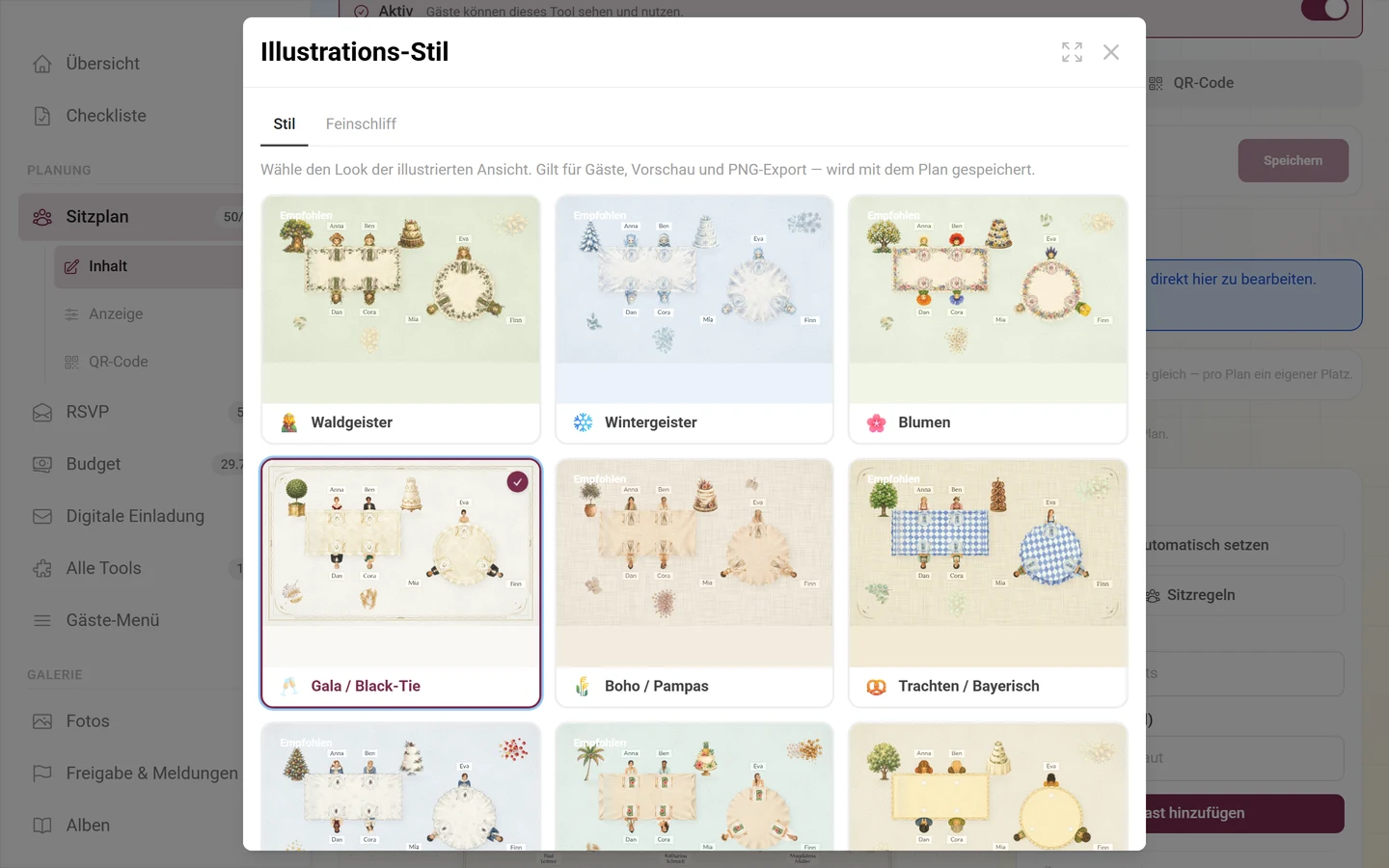Click the Speichern button
Image resolution: width=1389 pixels, height=868 pixels.
(x=1294, y=161)
